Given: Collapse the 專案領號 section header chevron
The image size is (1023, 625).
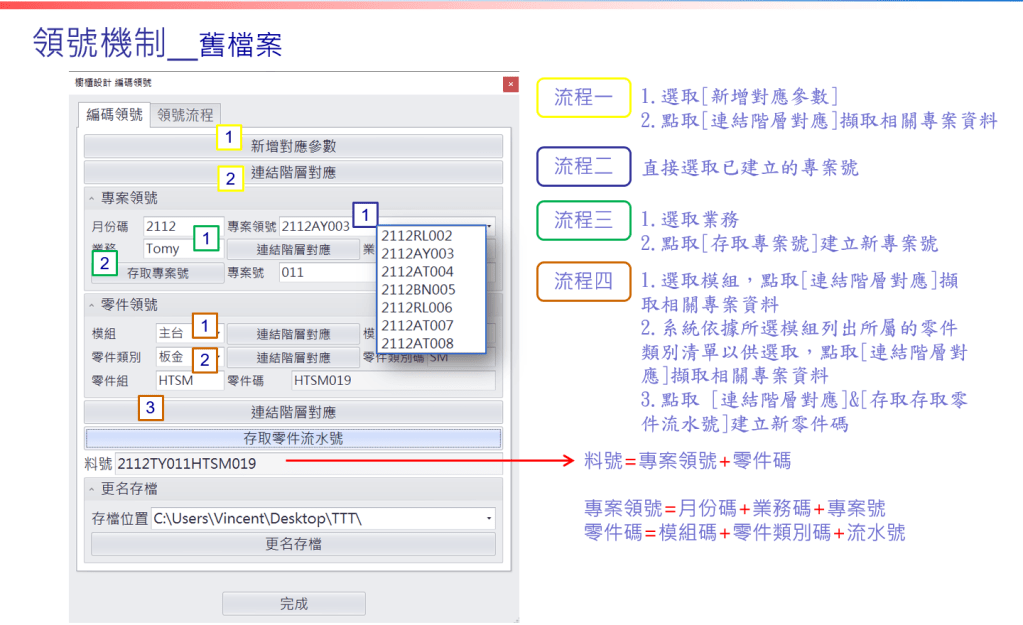Looking at the screenshot, I should [93, 198].
